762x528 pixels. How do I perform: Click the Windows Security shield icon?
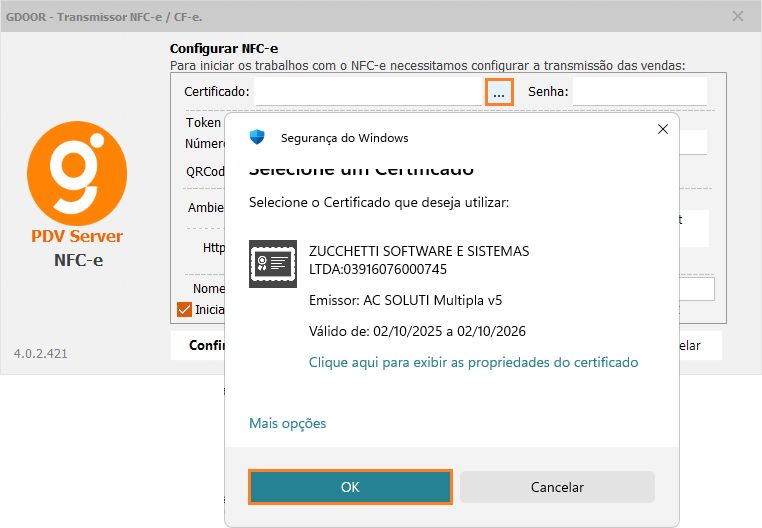pyautogui.click(x=257, y=138)
